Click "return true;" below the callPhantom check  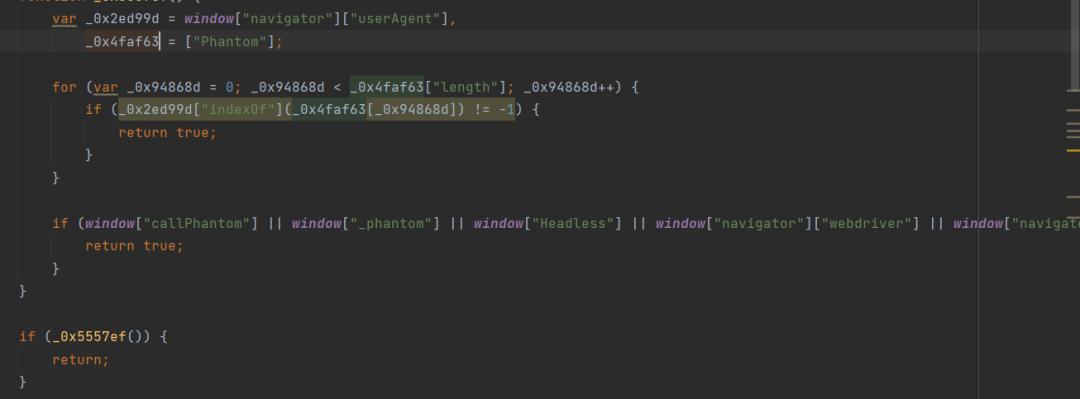[134, 246]
